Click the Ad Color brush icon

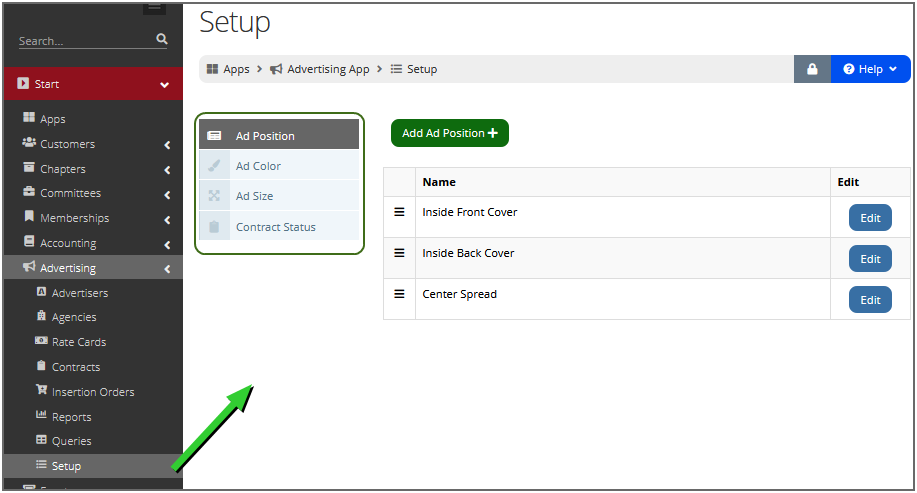[214, 166]
